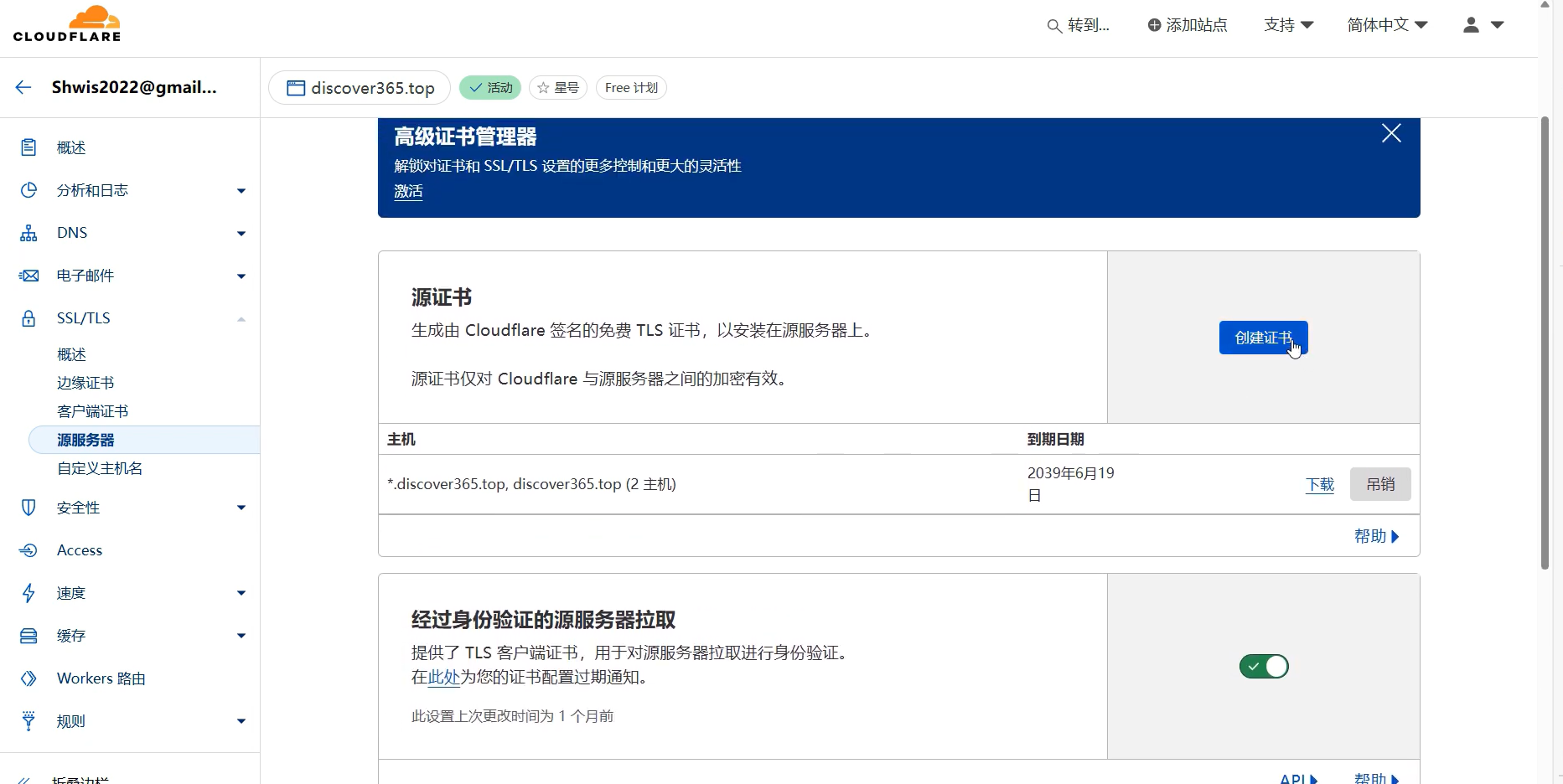Screen dimensions: 1563x784
Task: Click the 创建证书 button
Action: [x=1263, y=338]
